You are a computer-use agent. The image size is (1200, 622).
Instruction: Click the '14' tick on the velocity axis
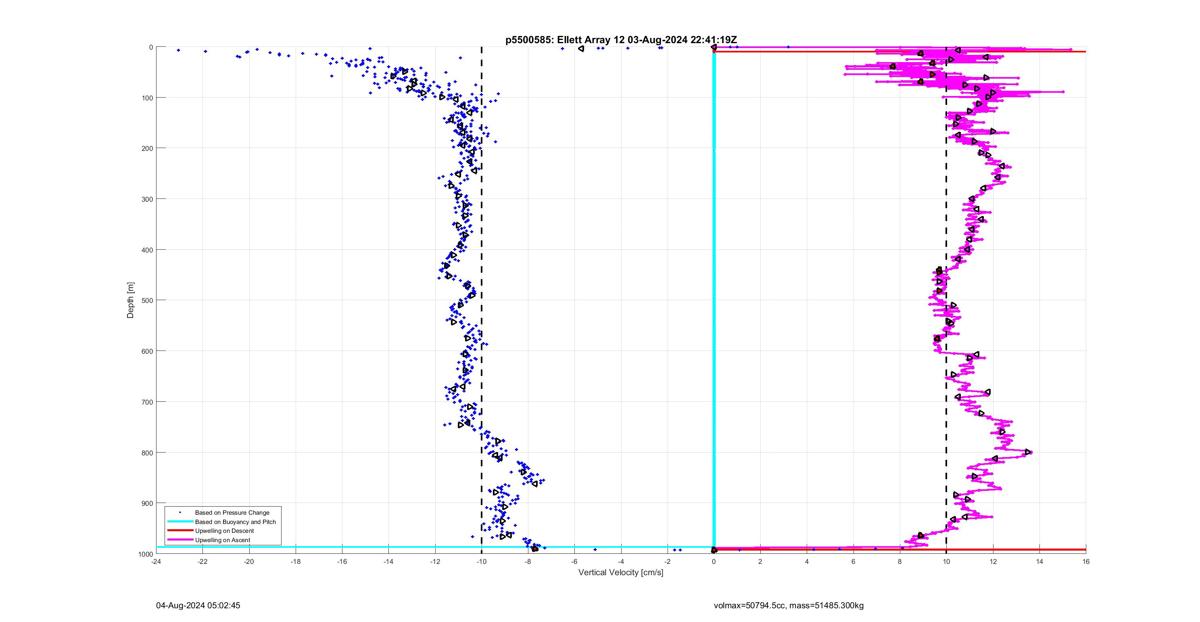click(x=1040, y=561)
